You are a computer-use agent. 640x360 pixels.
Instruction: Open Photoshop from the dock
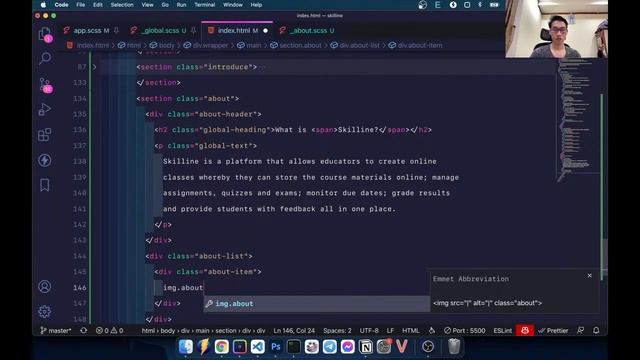pos(276,347)
